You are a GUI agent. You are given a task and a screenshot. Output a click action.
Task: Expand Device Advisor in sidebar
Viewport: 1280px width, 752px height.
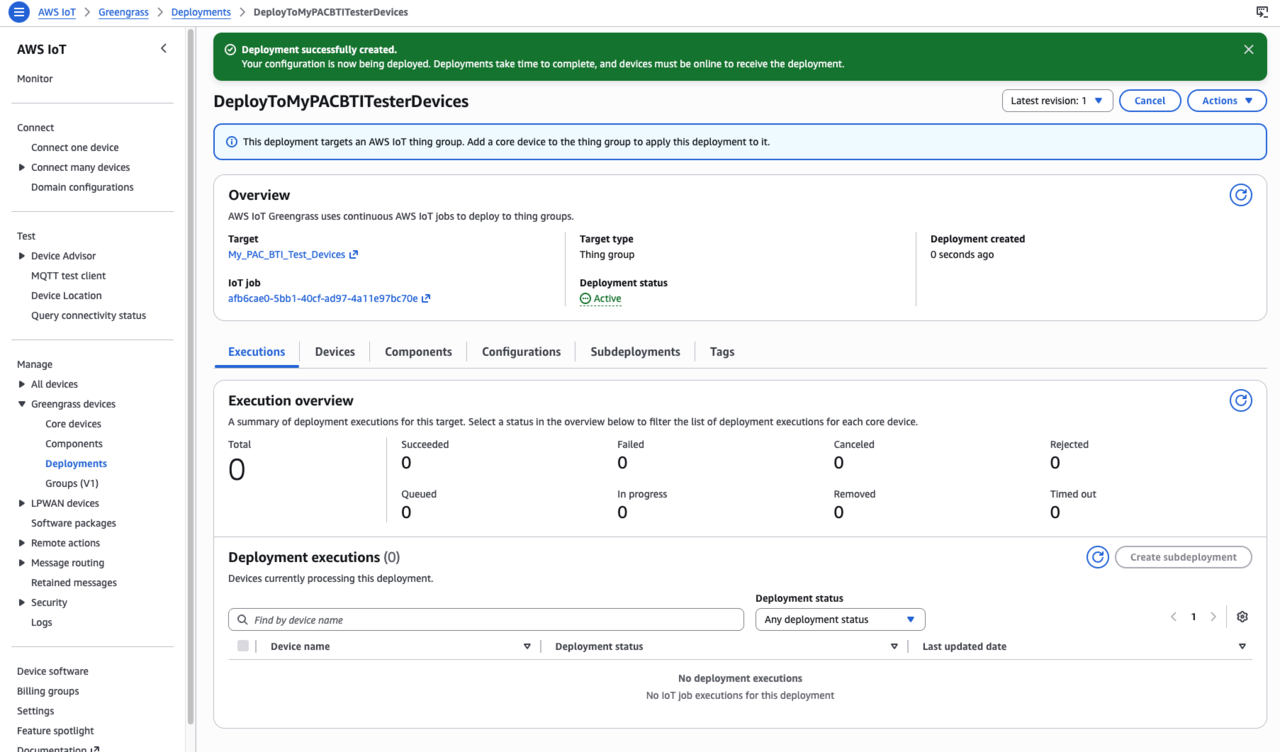tap(22, 256)
